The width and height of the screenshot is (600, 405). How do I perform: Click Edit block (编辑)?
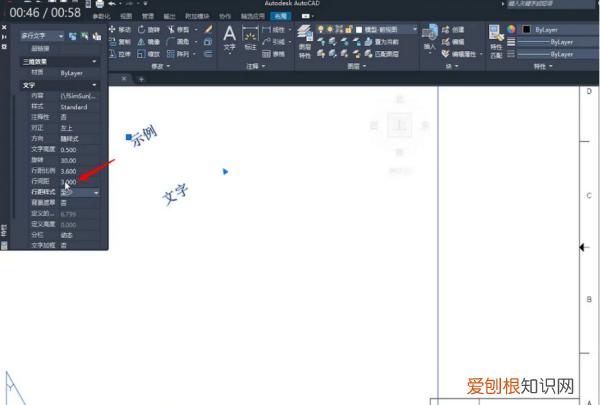pos(453,42)
